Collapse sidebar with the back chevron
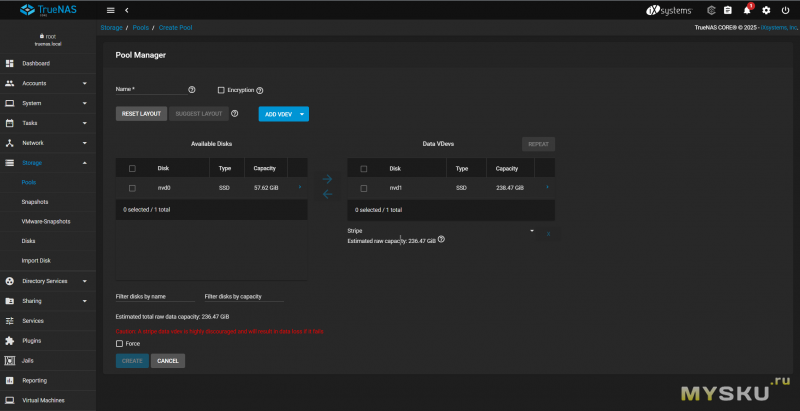The image size is (800, 411). point(127,10)
